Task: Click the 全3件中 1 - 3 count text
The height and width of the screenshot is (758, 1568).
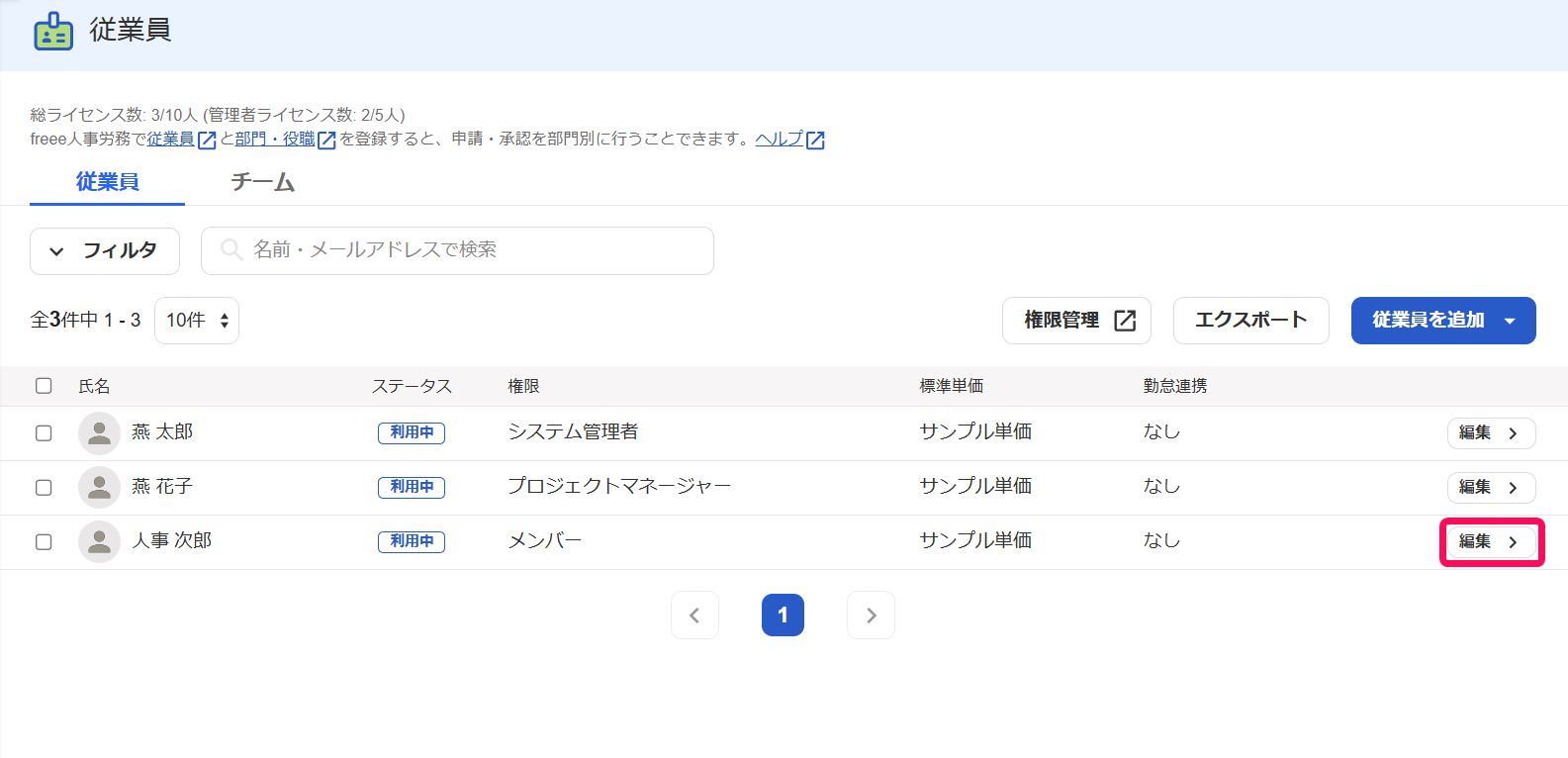Action: click(x=86, y=321)
